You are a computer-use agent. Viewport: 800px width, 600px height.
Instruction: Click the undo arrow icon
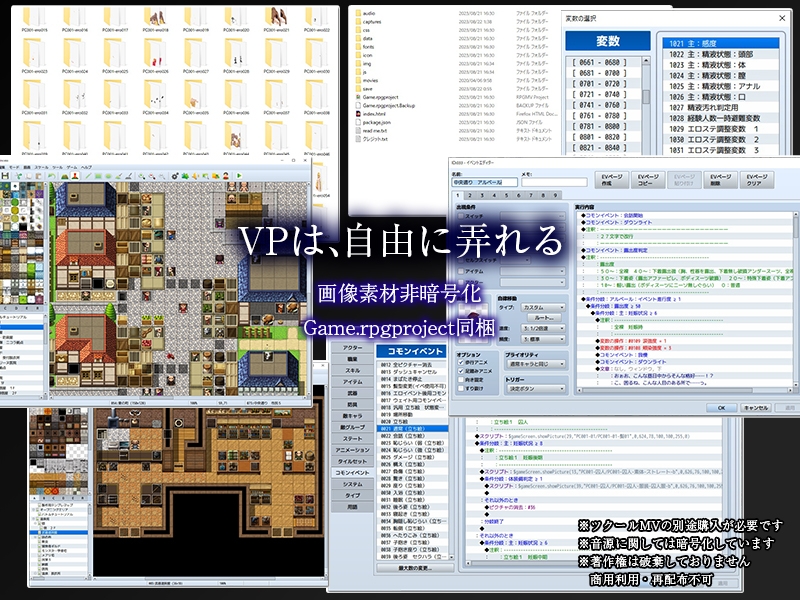51,175
